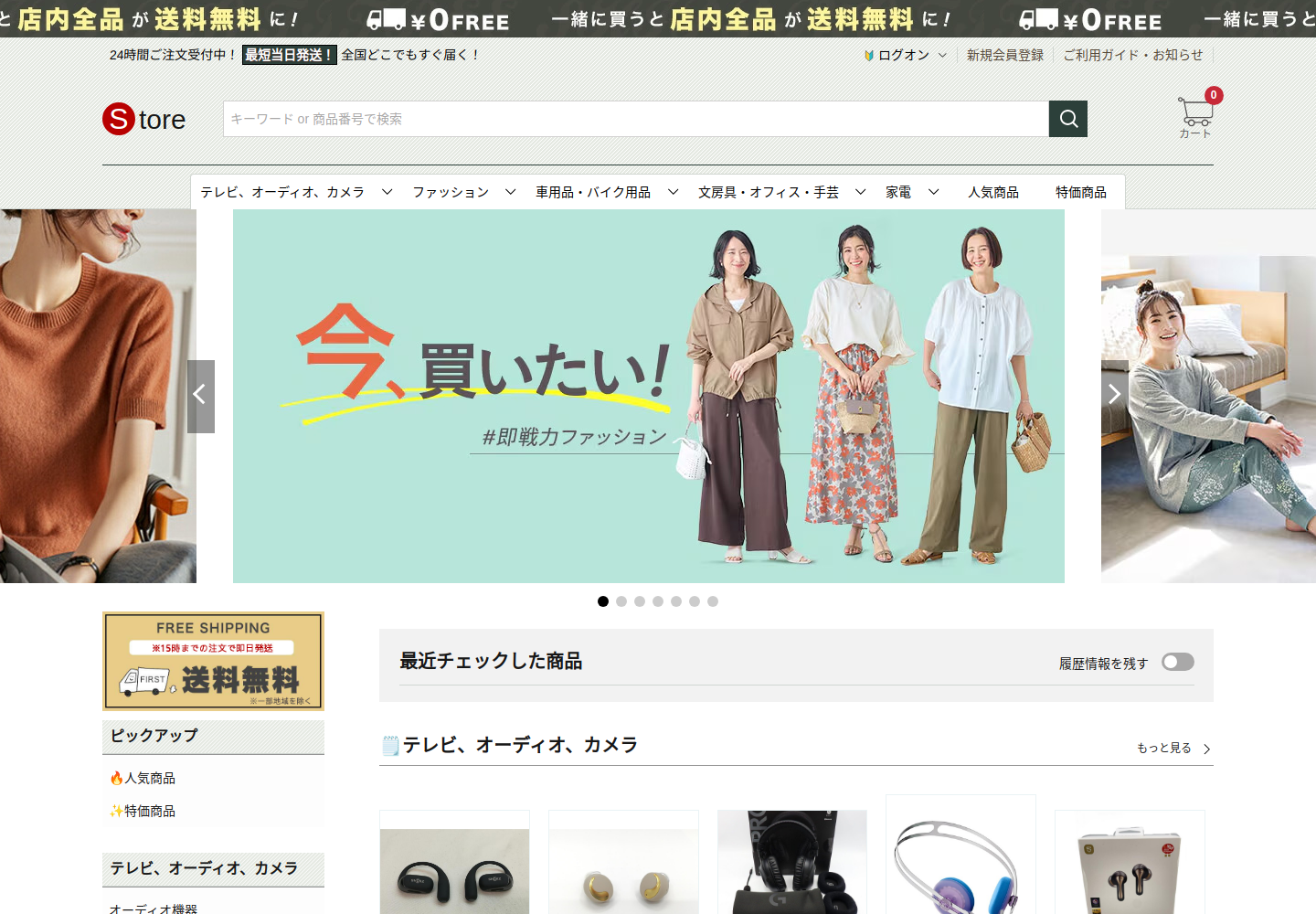Screen dimensions: 1316x914
Task: Expand the ファッション menu chevron
Action: click(511, 192)
